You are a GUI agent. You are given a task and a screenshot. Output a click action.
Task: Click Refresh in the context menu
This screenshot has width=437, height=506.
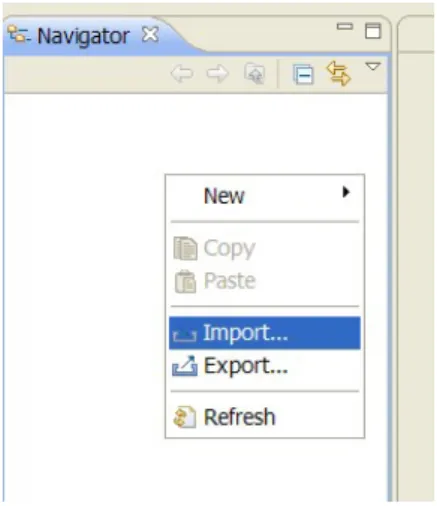(x=265, y=417)
